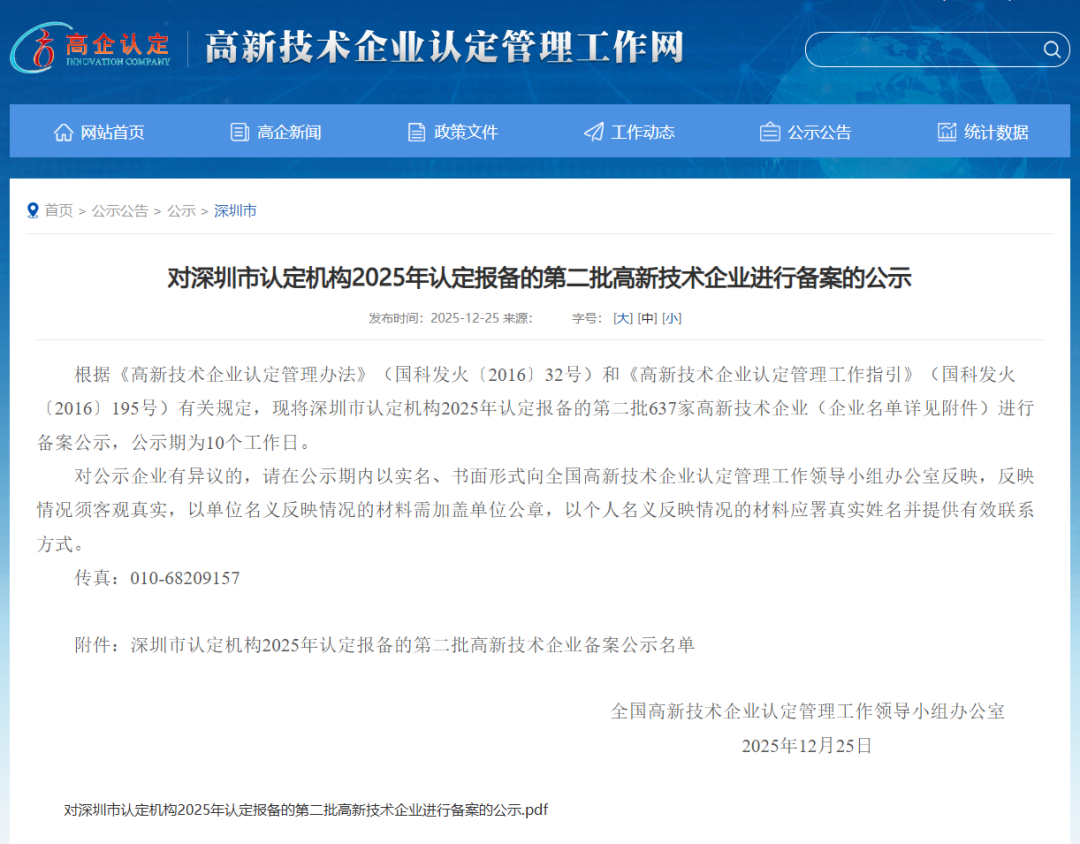Download the attached 公示 PDF file
Image resolution: width=1080 pixels, height=844 pixels.
(305, 810)
